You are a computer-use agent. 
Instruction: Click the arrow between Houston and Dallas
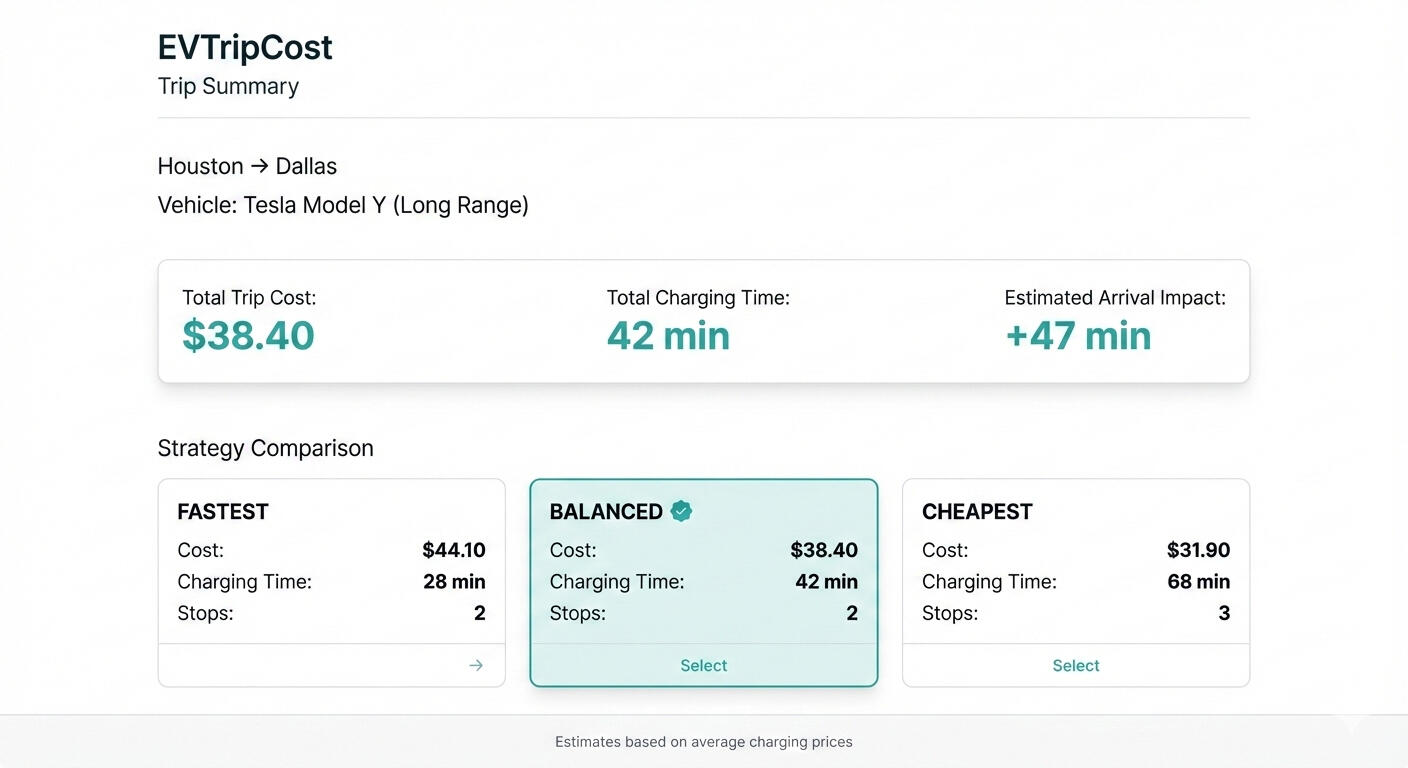[x=259, y=166]
